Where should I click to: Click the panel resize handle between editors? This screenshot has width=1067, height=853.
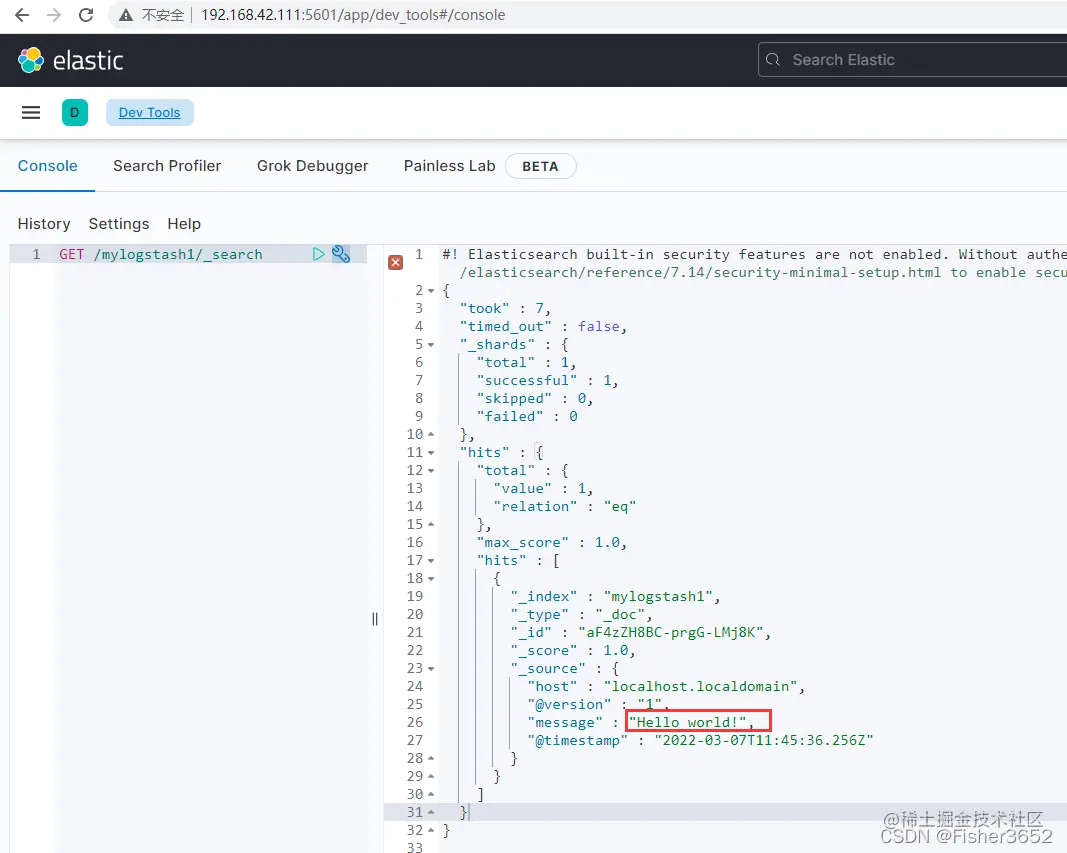(375, 619)
